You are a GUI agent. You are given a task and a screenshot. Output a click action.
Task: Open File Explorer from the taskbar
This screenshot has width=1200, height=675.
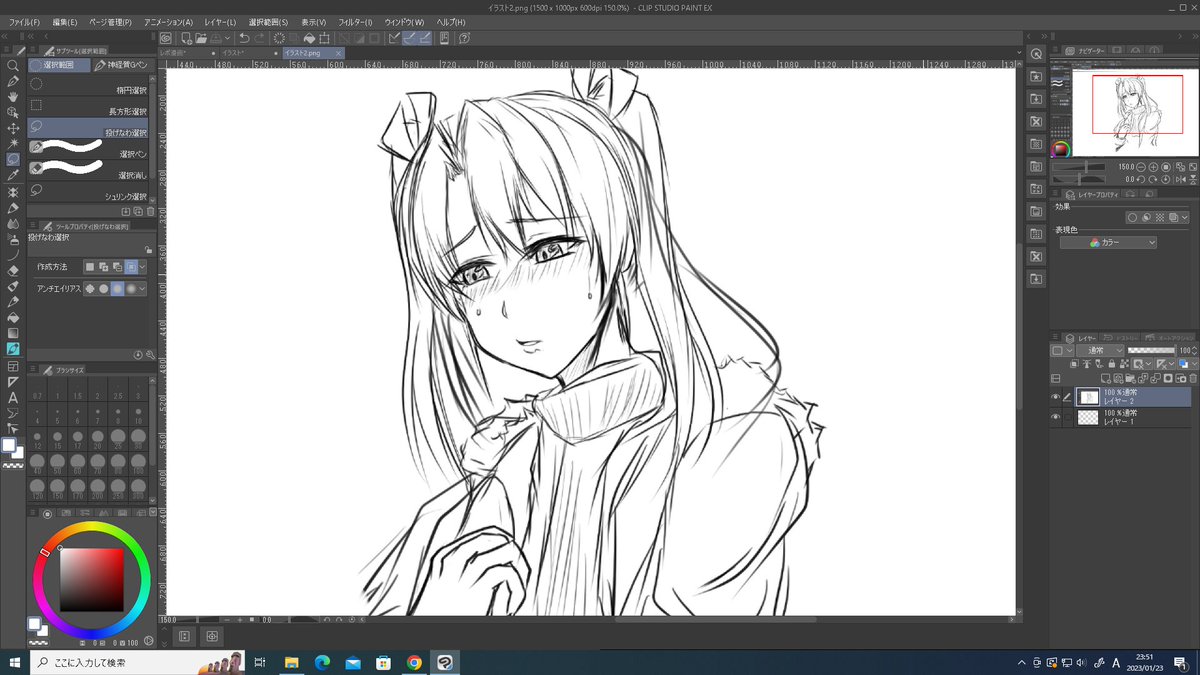[291, 662]
